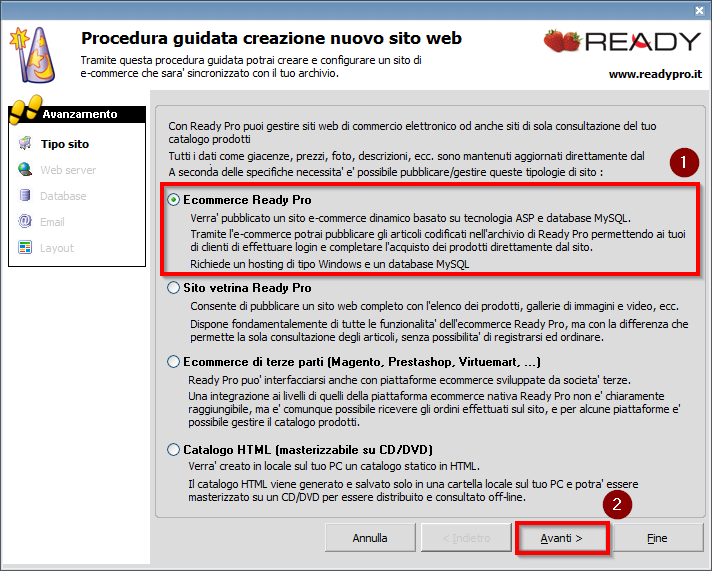Open the www.readypro.it link
Image resolution: width=712 pixels, height=571 pixels.
tap(655, 74)
